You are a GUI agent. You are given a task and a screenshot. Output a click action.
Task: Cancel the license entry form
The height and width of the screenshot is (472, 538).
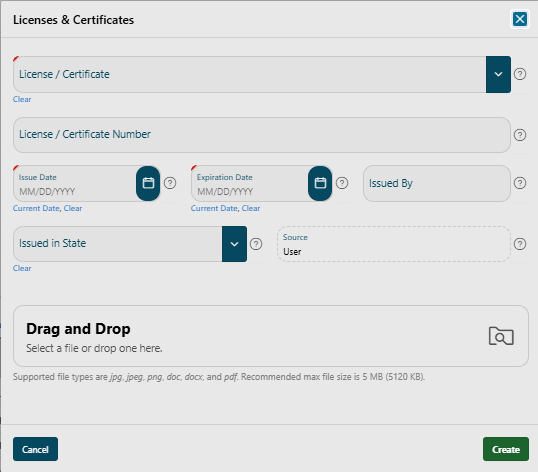point(35,449)
